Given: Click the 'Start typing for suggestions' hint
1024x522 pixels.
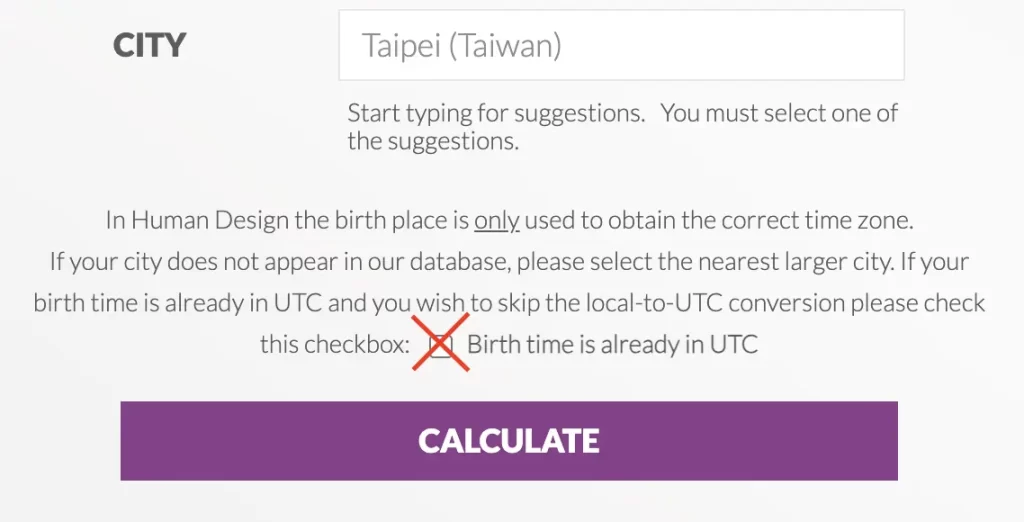Looking at the screenshot, I should point(496,113).
